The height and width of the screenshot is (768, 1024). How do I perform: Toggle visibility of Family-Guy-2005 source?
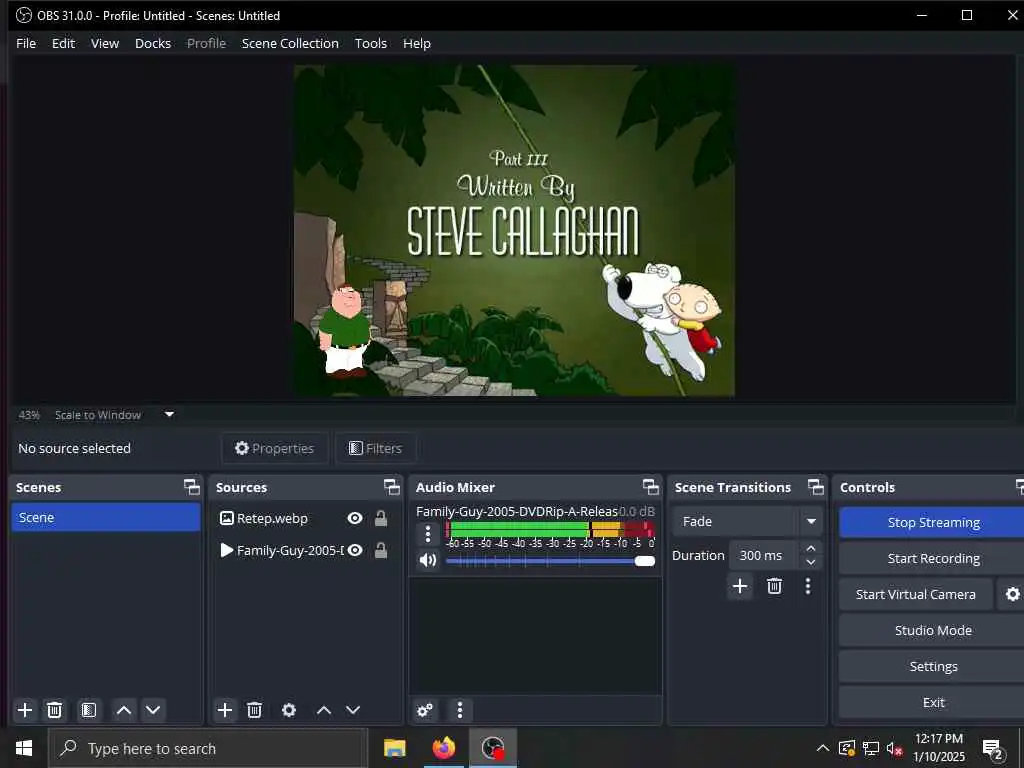click(355, 551)
